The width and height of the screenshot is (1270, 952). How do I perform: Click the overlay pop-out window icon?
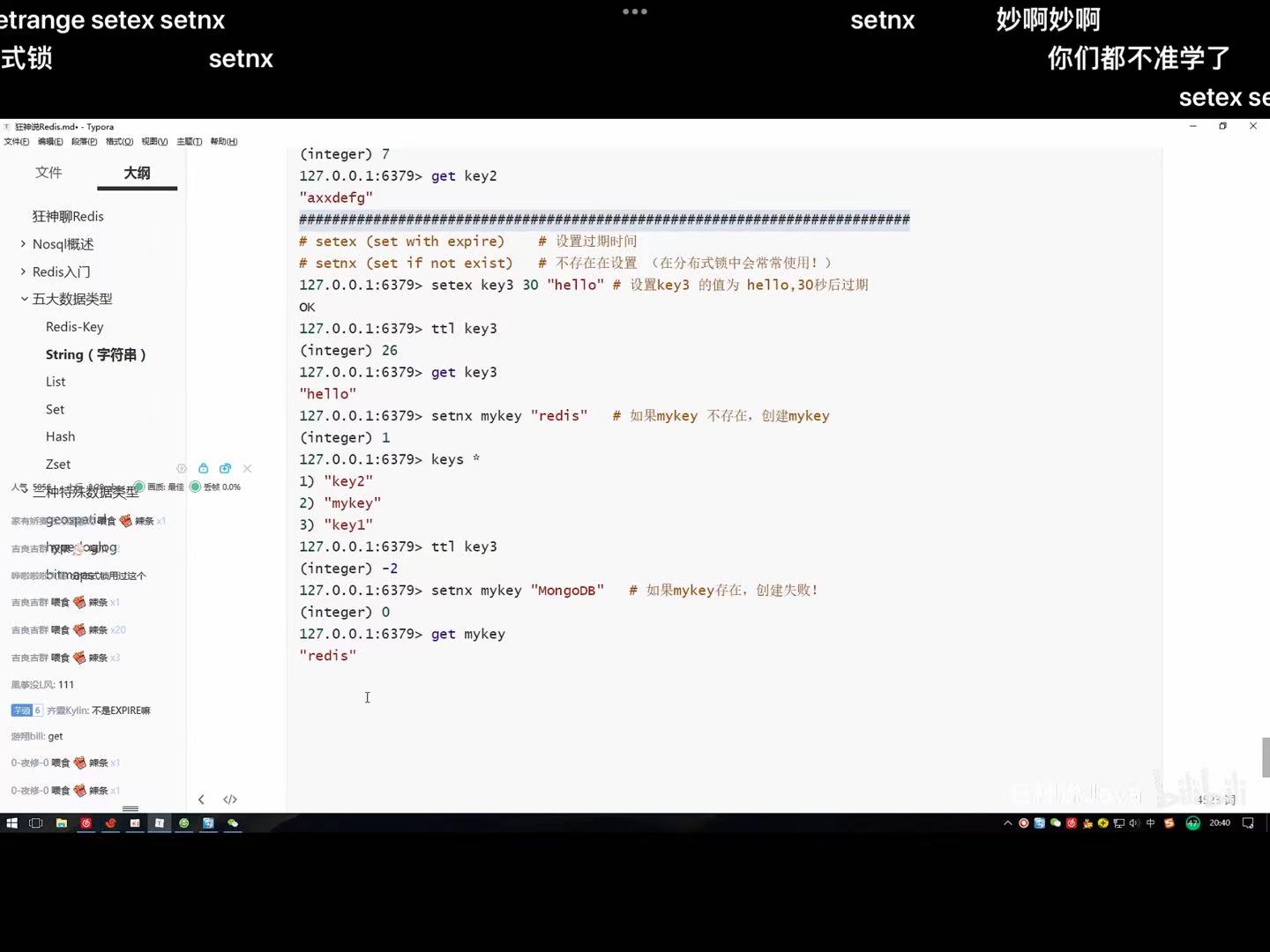225,469
